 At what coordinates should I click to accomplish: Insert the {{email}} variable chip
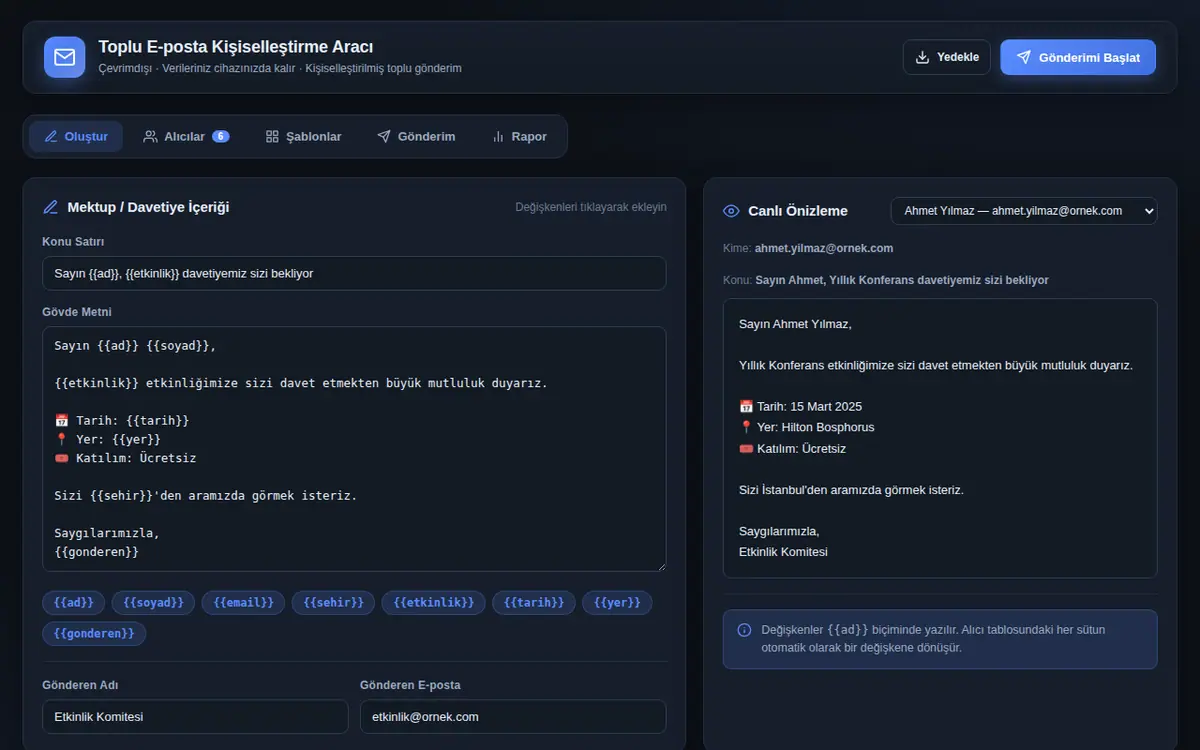[243, 602]
